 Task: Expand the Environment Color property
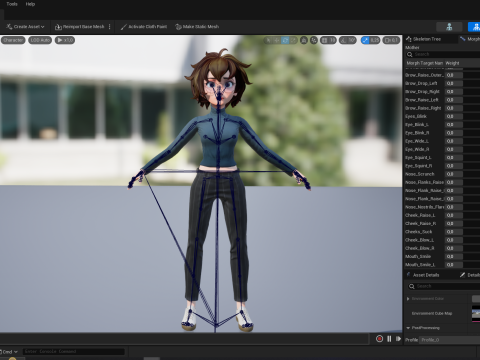(408, 299)
